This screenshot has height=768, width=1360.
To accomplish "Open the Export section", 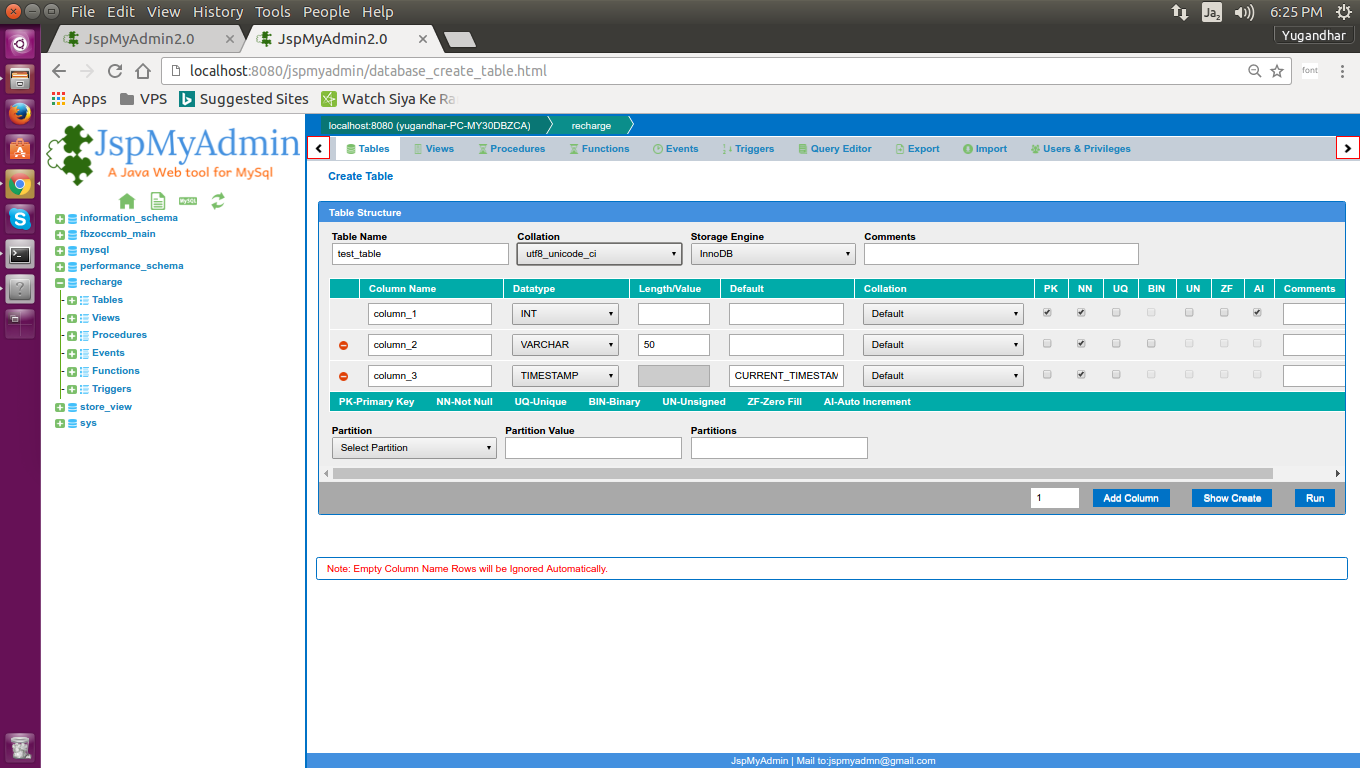I will pyautogui.click(x=916, y=148).
